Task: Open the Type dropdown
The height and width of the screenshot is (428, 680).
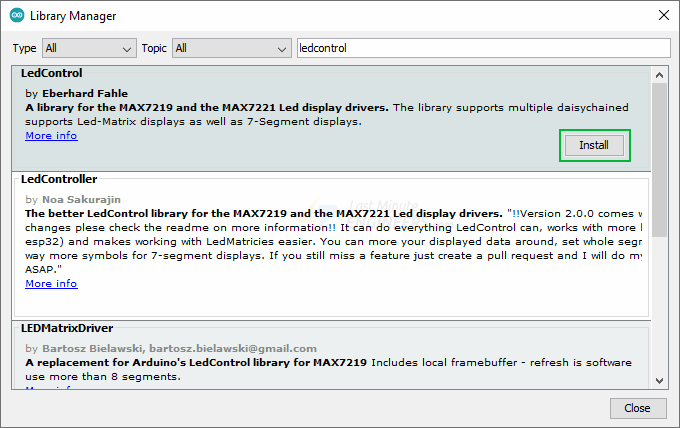Action: pyautogui.click(x=89, y=48)
